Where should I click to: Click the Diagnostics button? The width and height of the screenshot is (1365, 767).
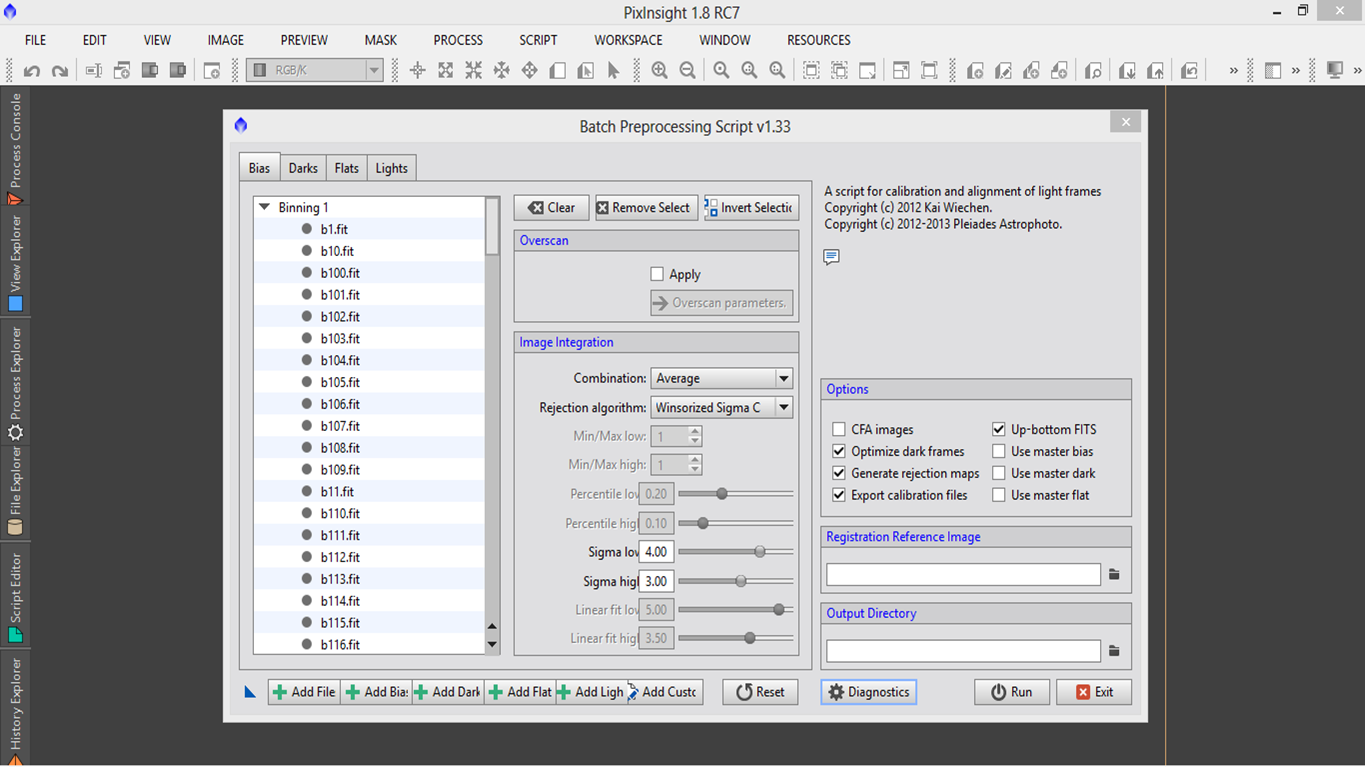(869, 692)
